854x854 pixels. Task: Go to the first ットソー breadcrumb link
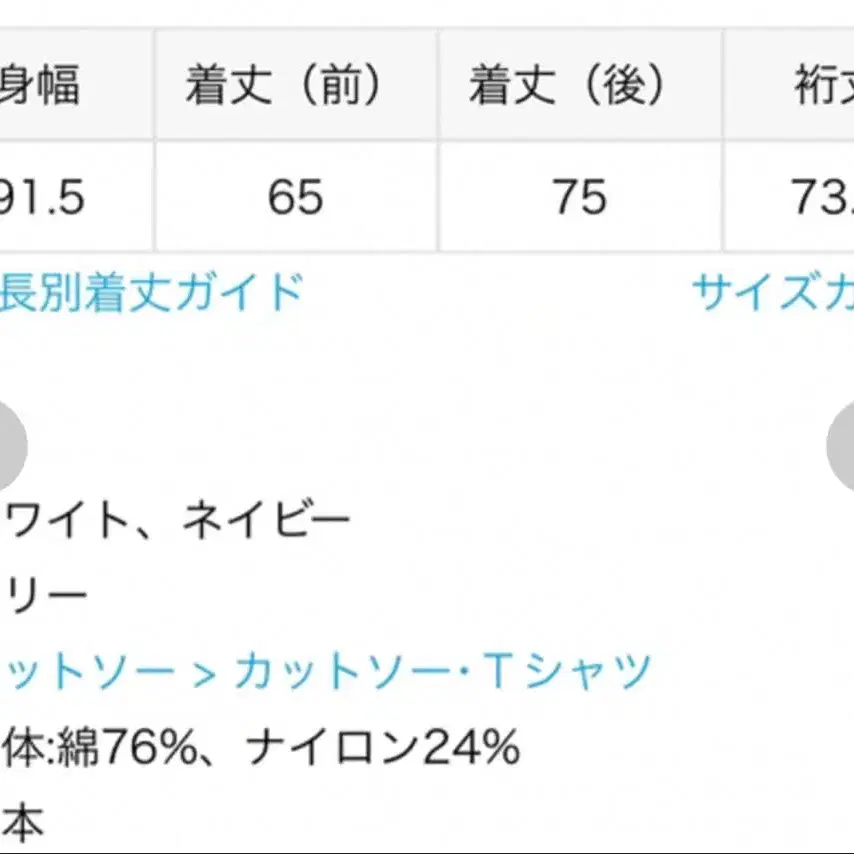[88, 670]
